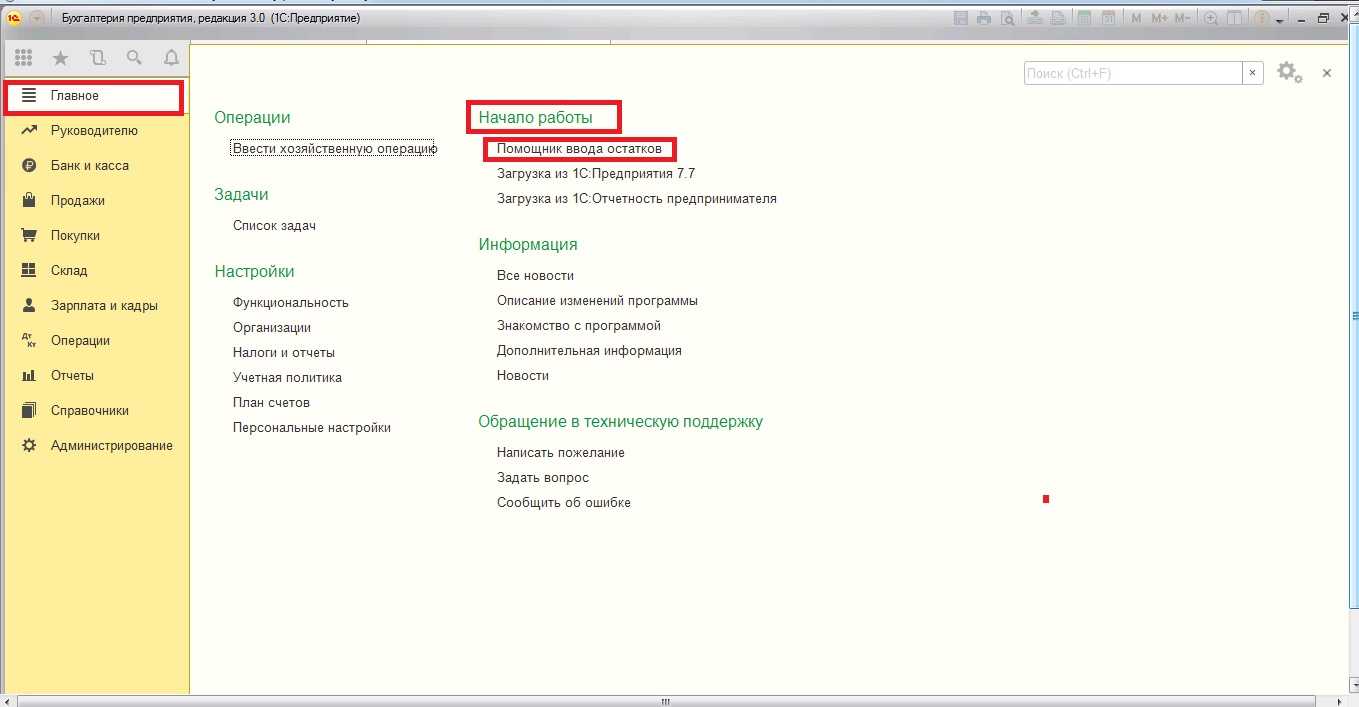Open the History scroll icon
The width and height of the screenshot is (1359, 707).
click(x=97, y=58)
